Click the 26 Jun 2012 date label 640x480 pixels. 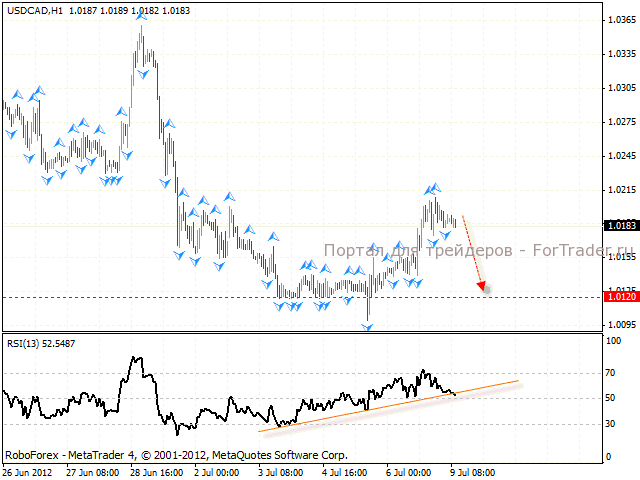point(30,472)
